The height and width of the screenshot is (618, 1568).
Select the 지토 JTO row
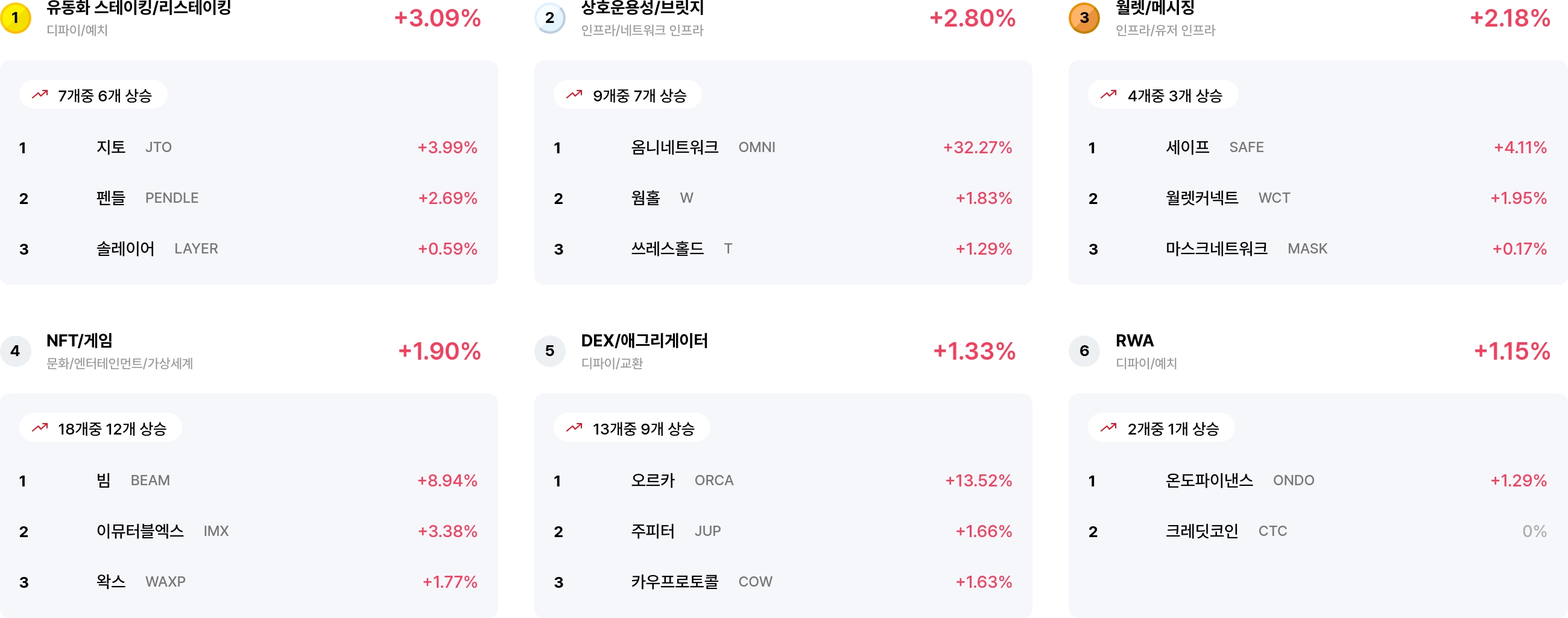click(x=248, y=147)
